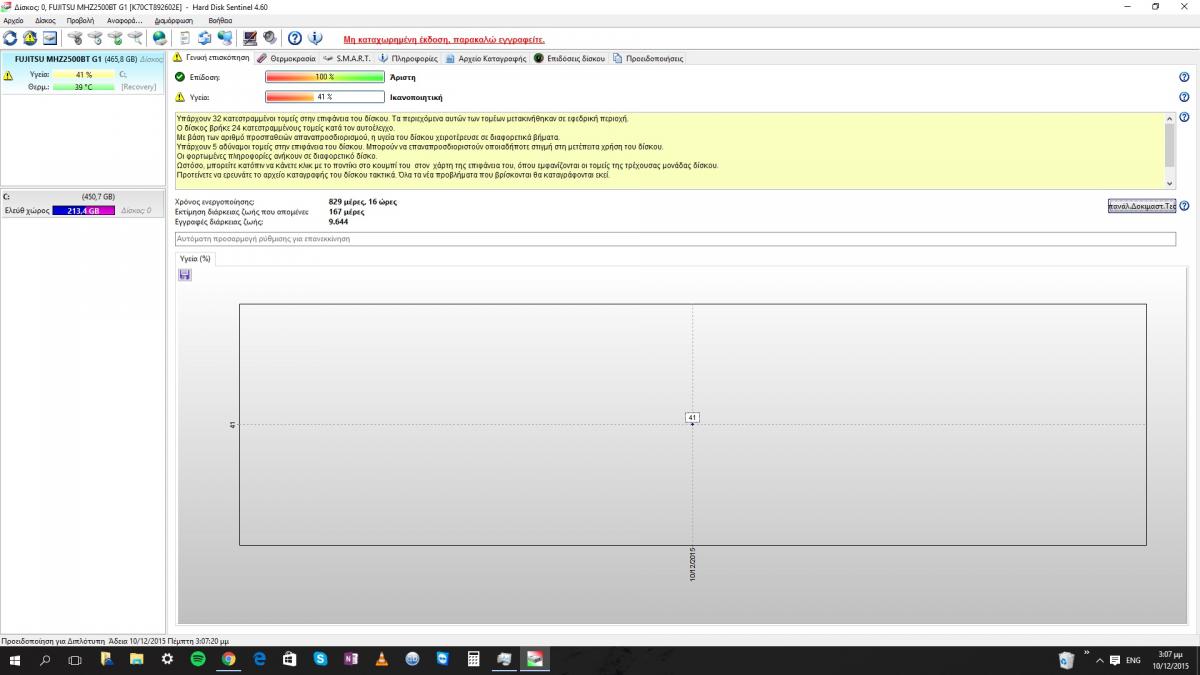Select the Υγεία (%) chart tab
The width and height of the screenshot is (1200, 675).
click(194, 259)
